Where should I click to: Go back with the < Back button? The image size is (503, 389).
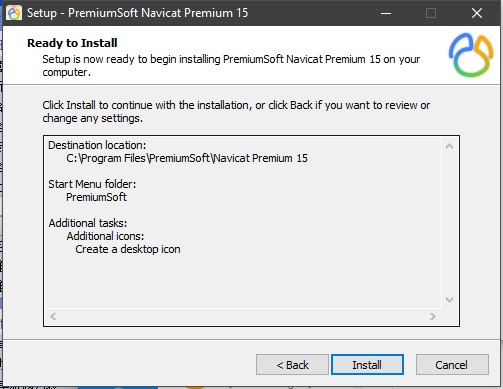click(x=292, y=365)
